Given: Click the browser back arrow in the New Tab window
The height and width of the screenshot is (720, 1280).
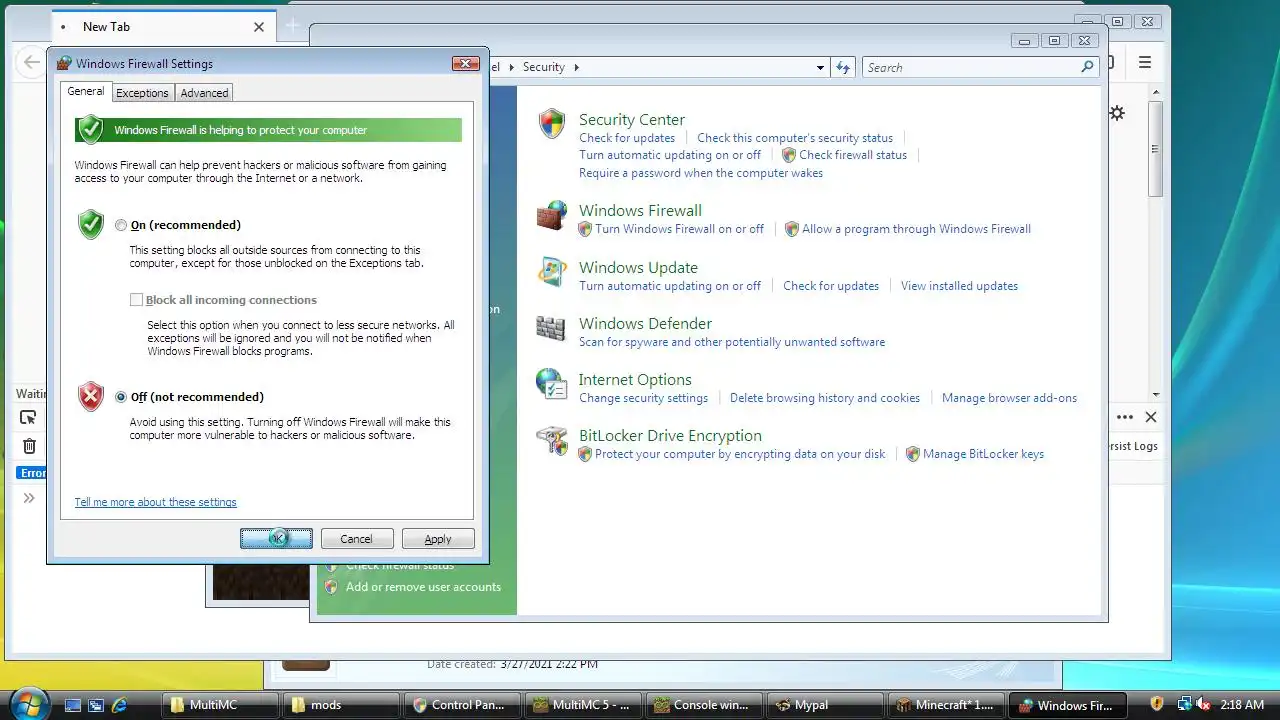Looking at the screenshot, I should click(x=32, y=62).
